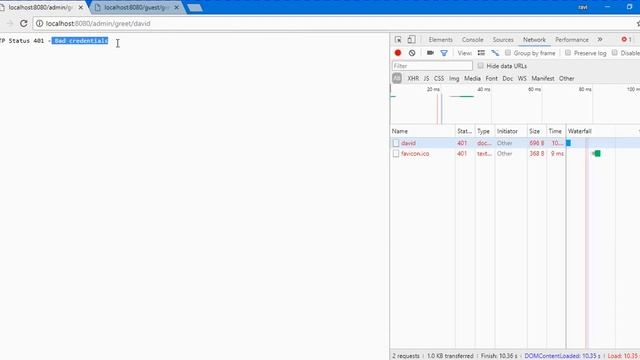Filter requests by CSS
This screenshot has height=360, width=640.
click(439, 78)
